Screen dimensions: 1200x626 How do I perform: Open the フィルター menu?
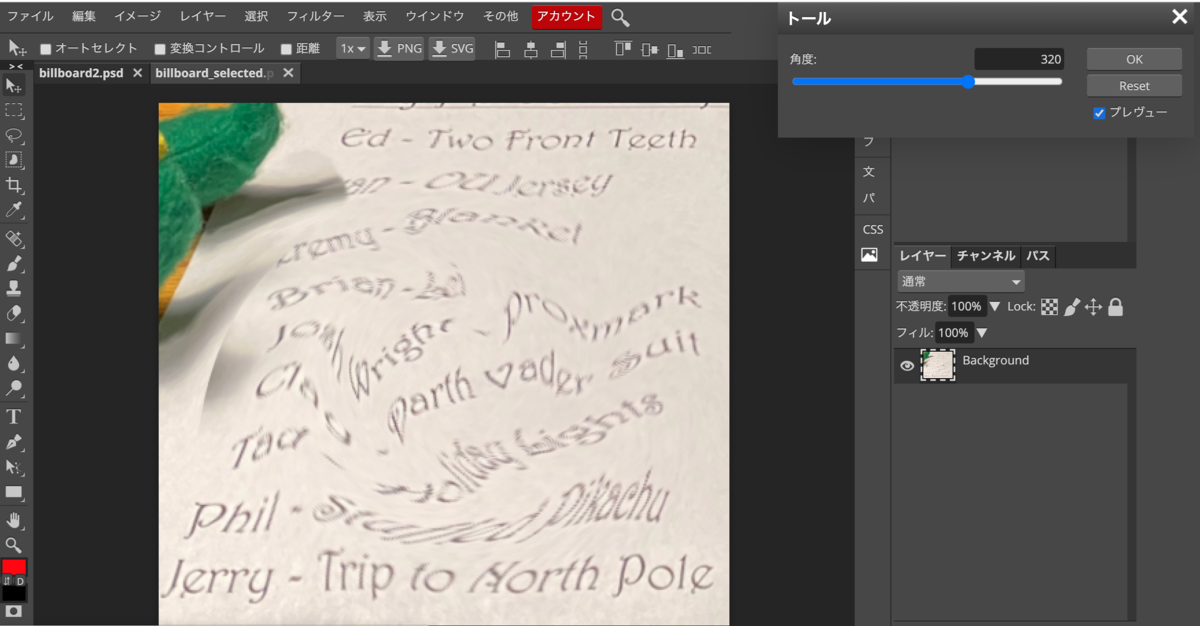[x=315, y=17]
